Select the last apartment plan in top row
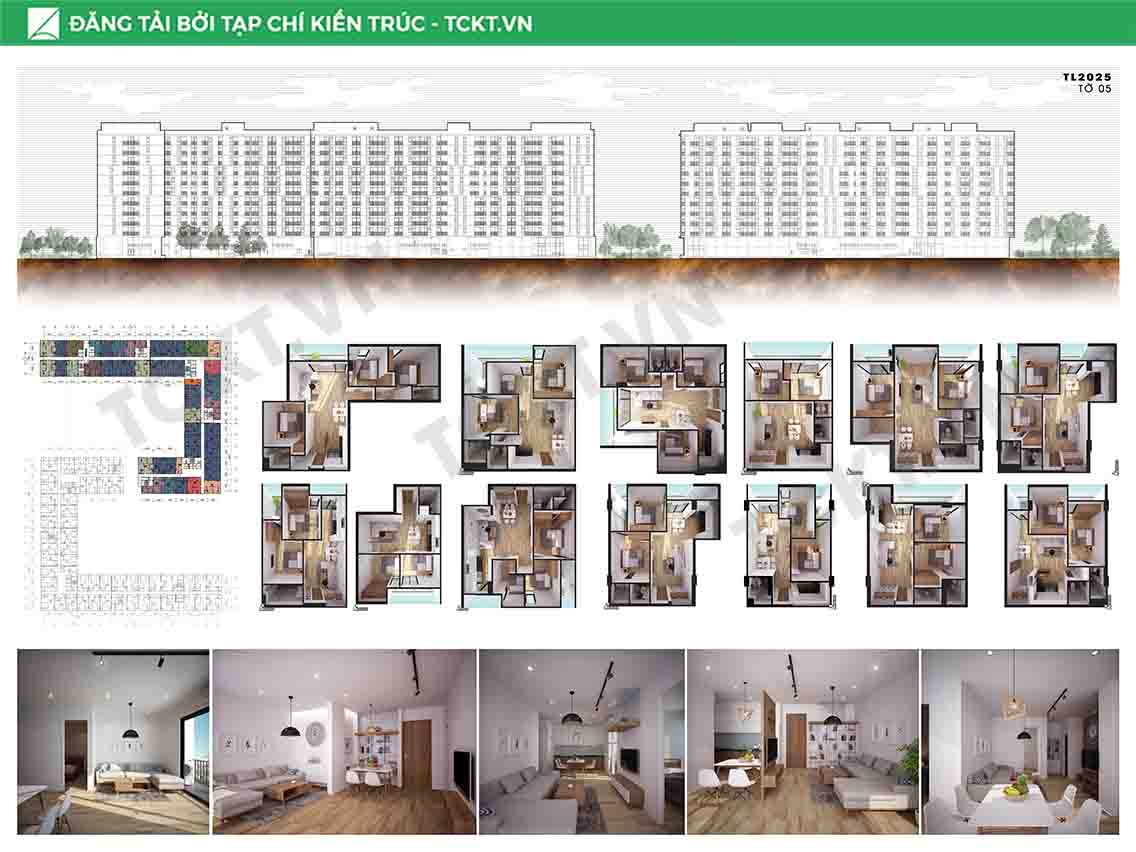 1056,407
